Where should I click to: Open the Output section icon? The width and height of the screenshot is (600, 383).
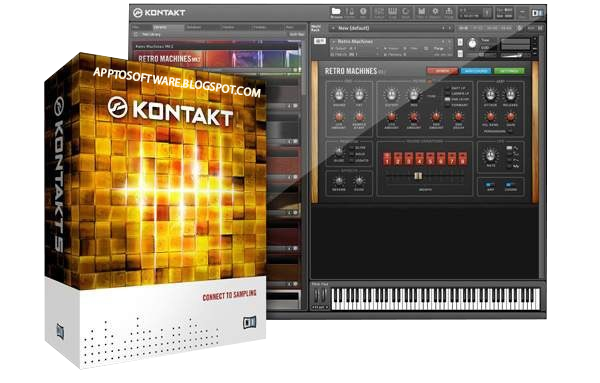[x=379, y=12]
